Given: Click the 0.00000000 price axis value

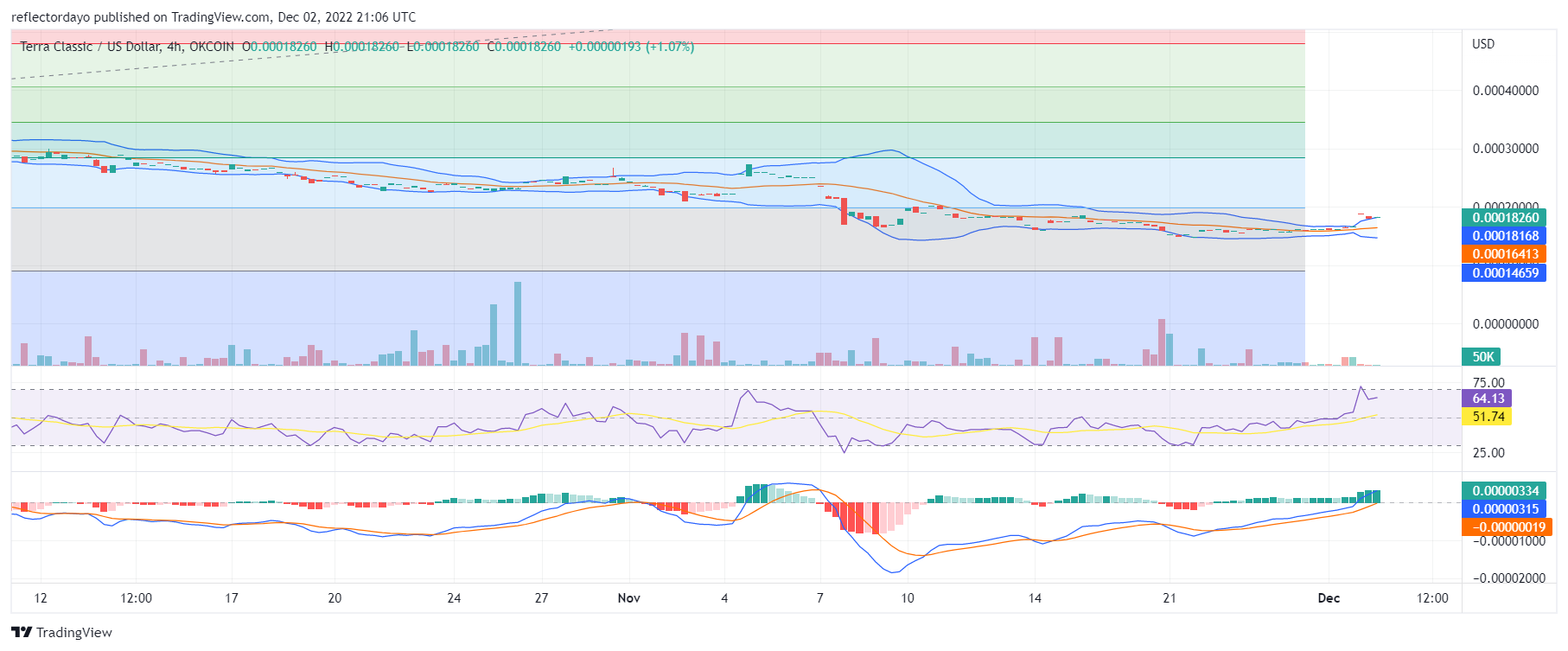Looking at the screenshot, I should [x=1506, y=324].
